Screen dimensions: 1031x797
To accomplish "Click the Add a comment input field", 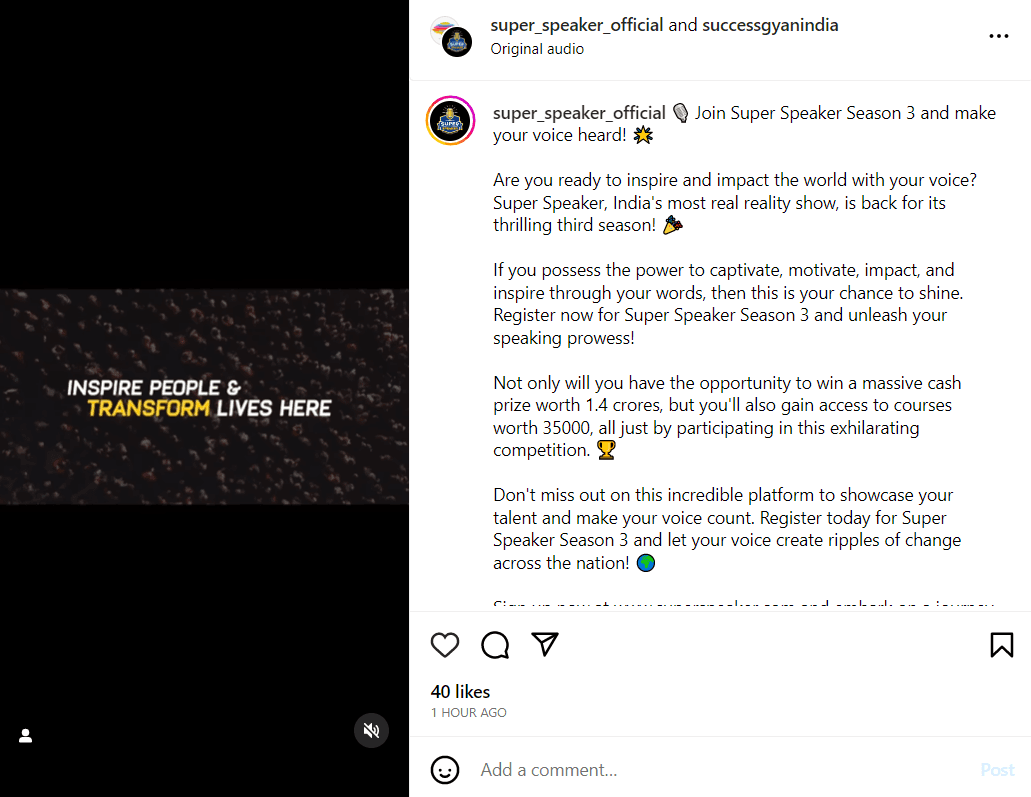I will coord(600,770).
